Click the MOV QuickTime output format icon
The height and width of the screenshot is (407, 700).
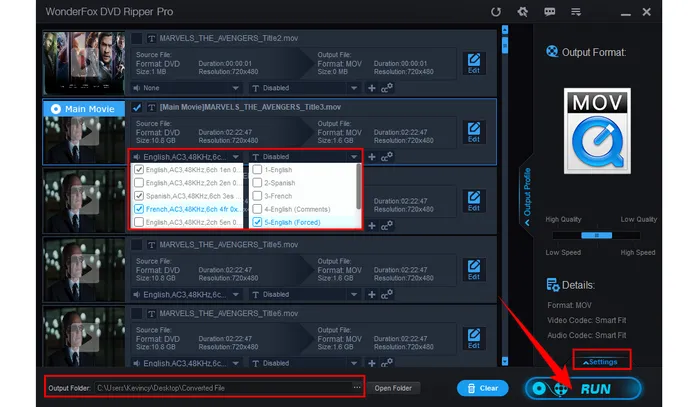[597, 131]
